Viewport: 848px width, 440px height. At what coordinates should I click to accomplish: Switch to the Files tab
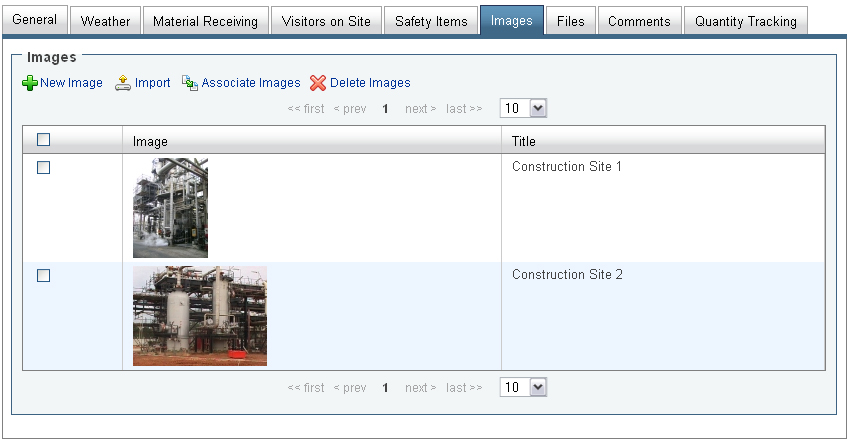(x=571, y=21)
